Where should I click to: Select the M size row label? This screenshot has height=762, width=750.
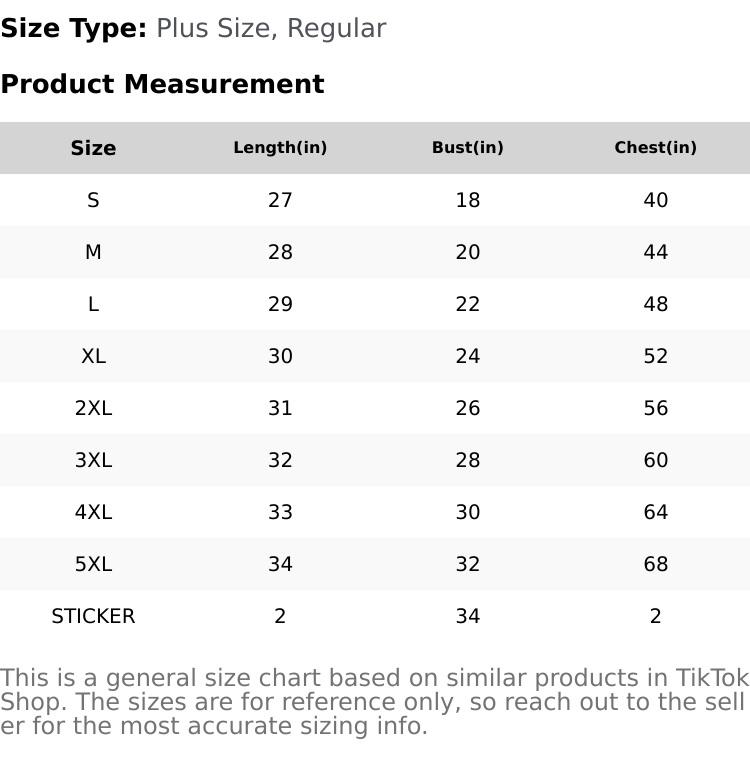point(93,252)
